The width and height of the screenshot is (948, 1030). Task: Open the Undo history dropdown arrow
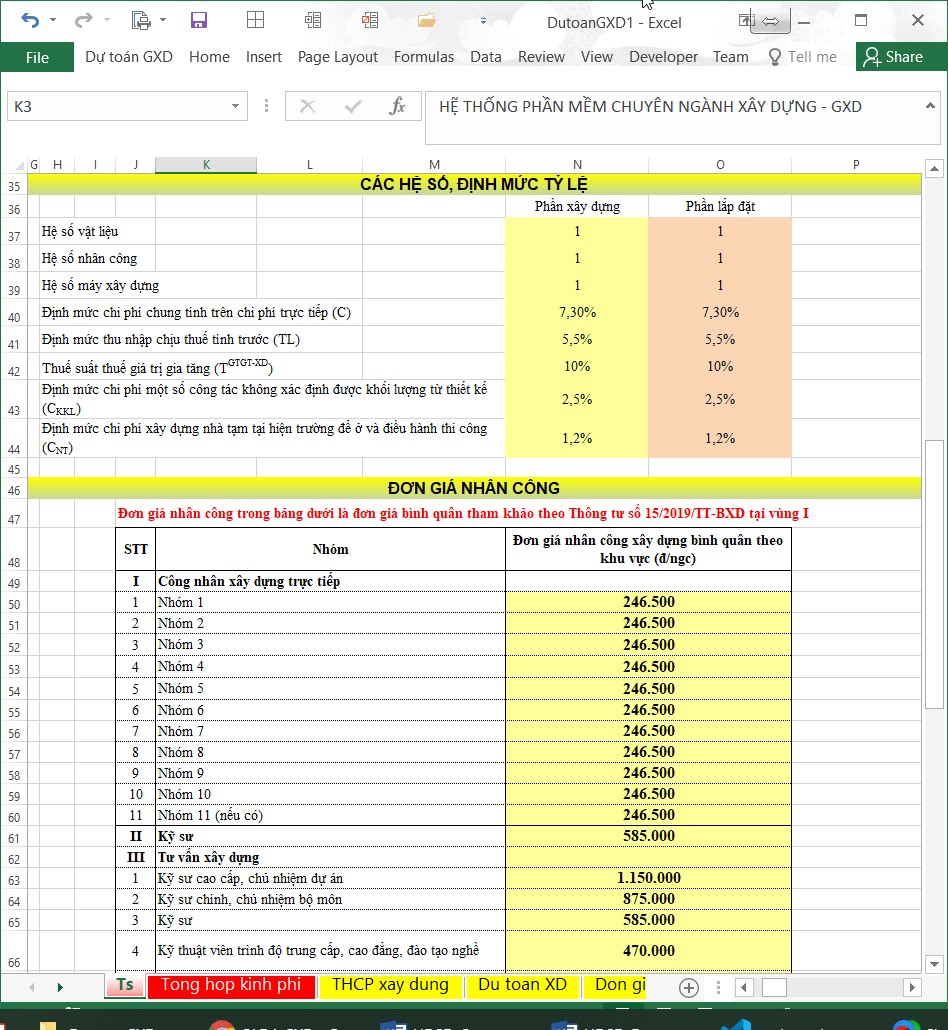point(53,21)
